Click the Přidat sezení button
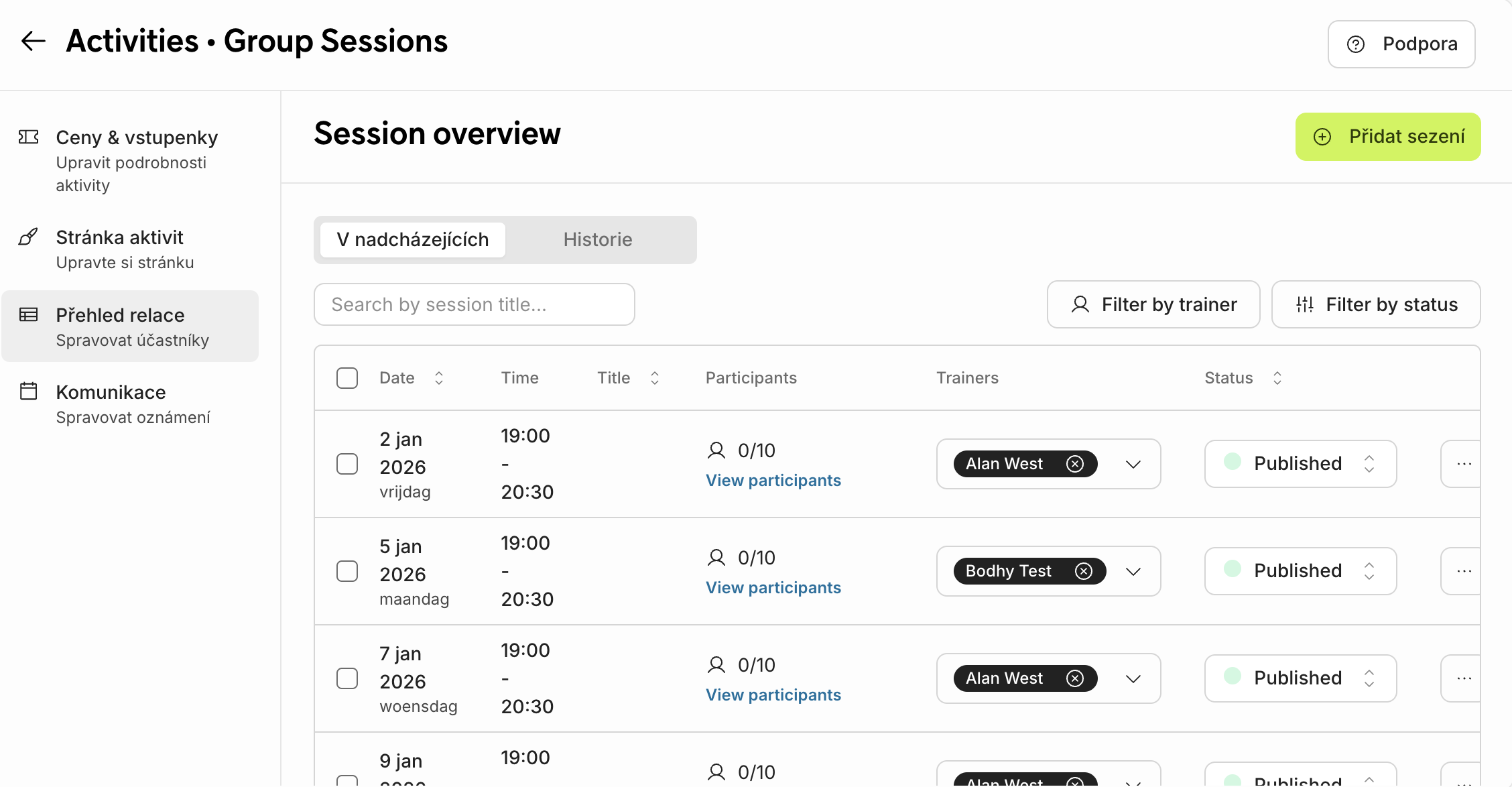Viewport: 1512px width, 787px height. tap(1388, 137)
